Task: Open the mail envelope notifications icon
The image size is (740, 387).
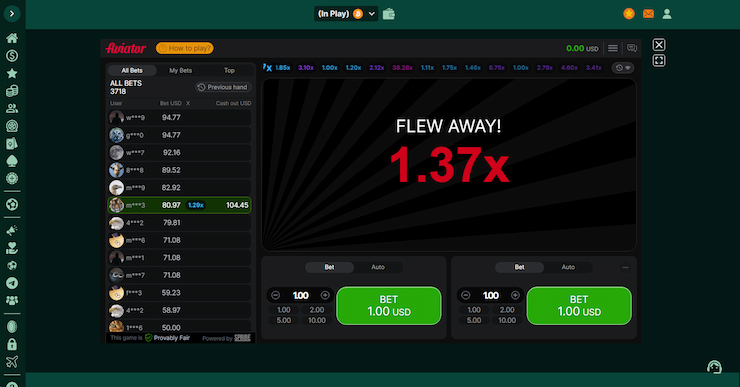Action: point(648,14)
